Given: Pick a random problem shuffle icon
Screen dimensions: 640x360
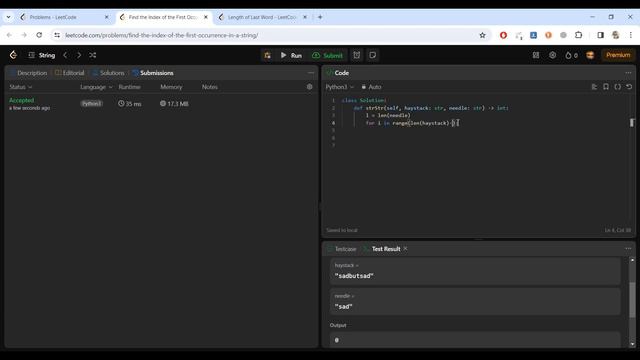Looking at the screenshot, I should click(93, 55).
